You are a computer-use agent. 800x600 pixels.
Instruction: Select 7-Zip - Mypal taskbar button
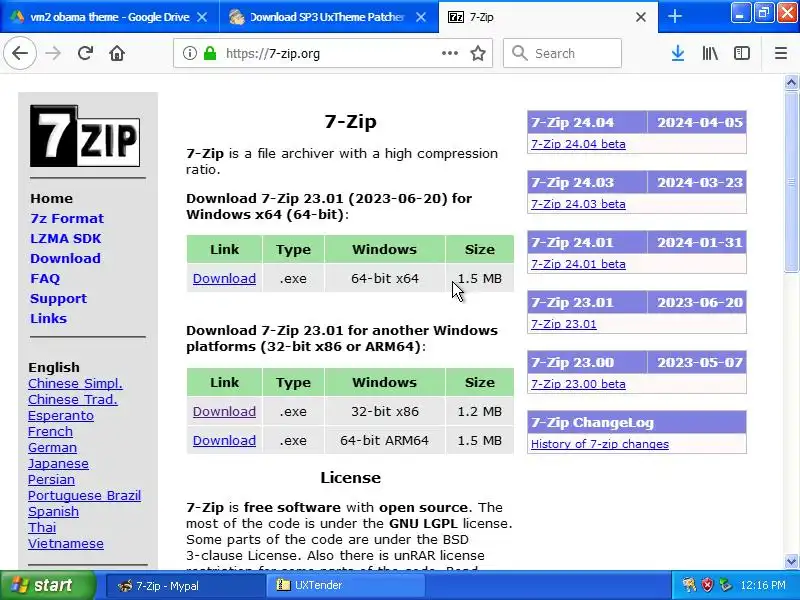click(185, 586)
